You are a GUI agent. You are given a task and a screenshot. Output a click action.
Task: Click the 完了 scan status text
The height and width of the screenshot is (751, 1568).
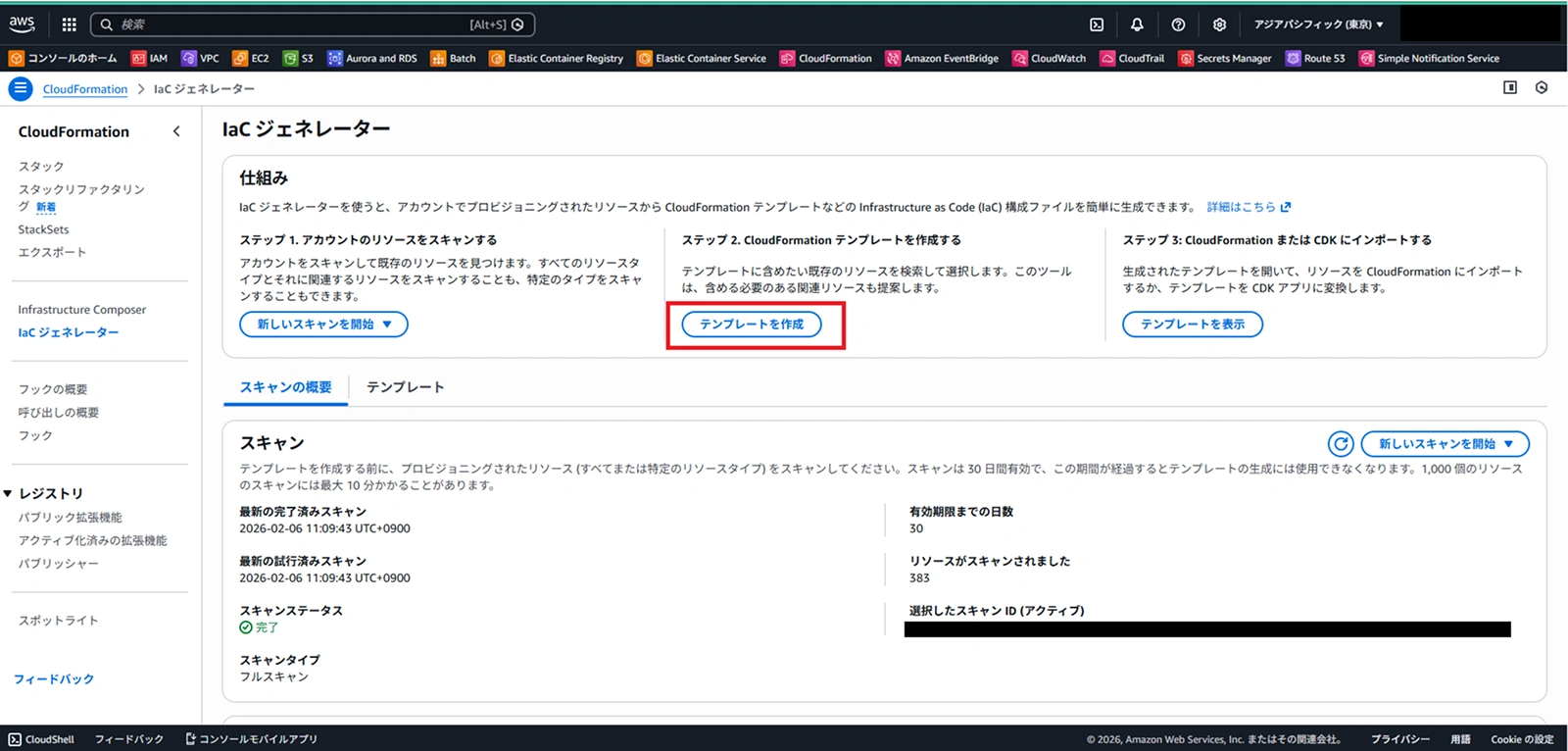(x=268, y=627)
